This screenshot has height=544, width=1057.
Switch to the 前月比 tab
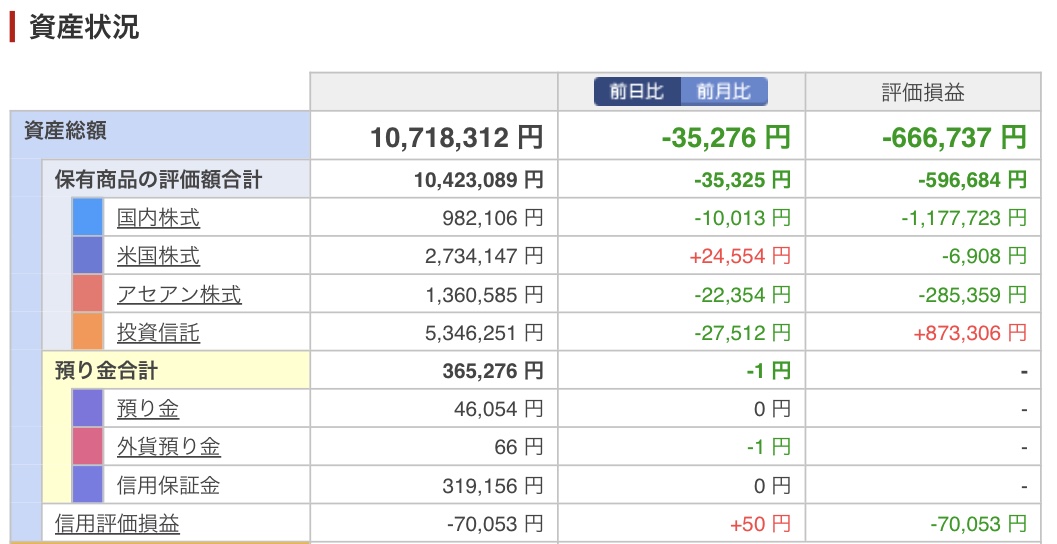click(x=724, y=92)
